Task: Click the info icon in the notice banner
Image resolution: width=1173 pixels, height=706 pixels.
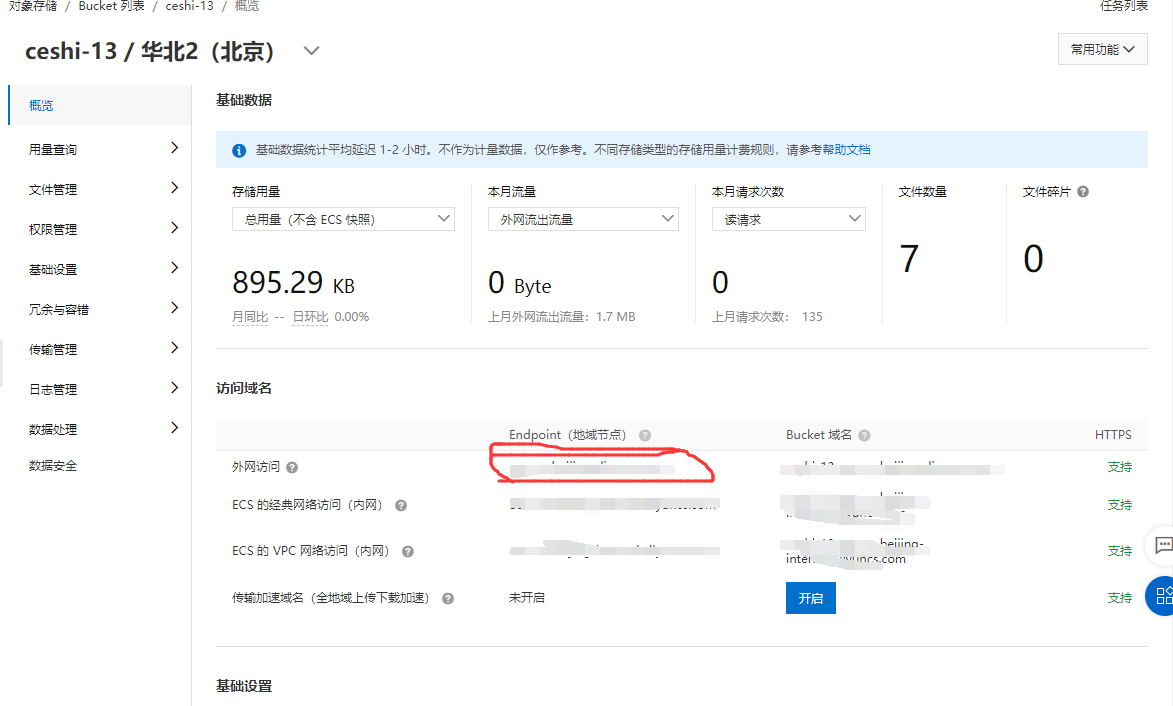Action: click(238, 149)
